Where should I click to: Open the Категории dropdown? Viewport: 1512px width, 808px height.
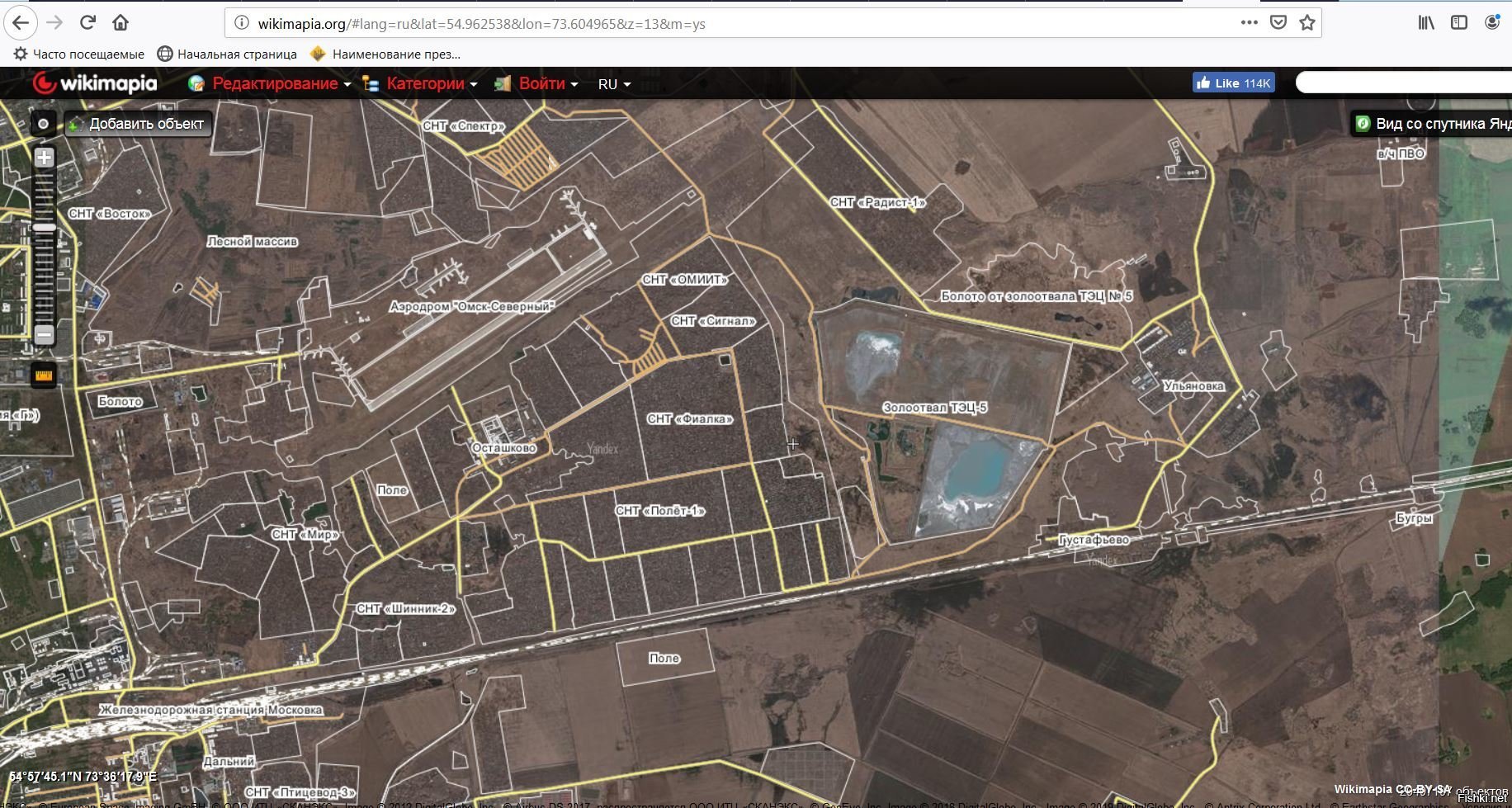point(425,84)
